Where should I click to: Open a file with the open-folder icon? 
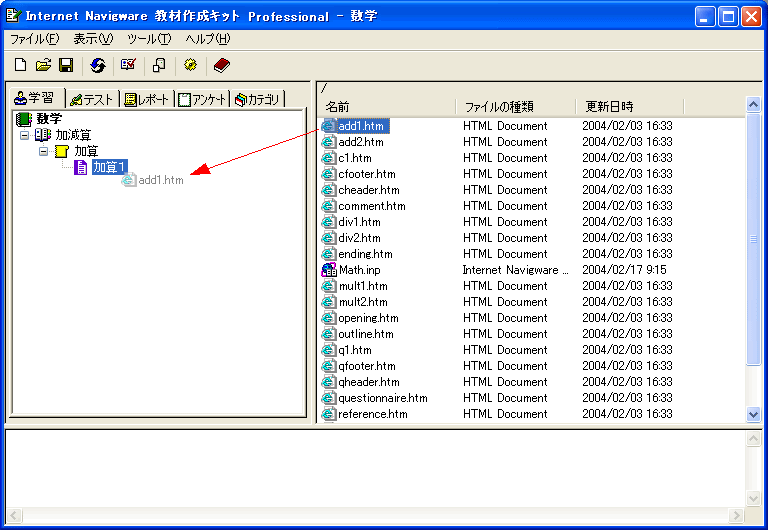point(44,65)
